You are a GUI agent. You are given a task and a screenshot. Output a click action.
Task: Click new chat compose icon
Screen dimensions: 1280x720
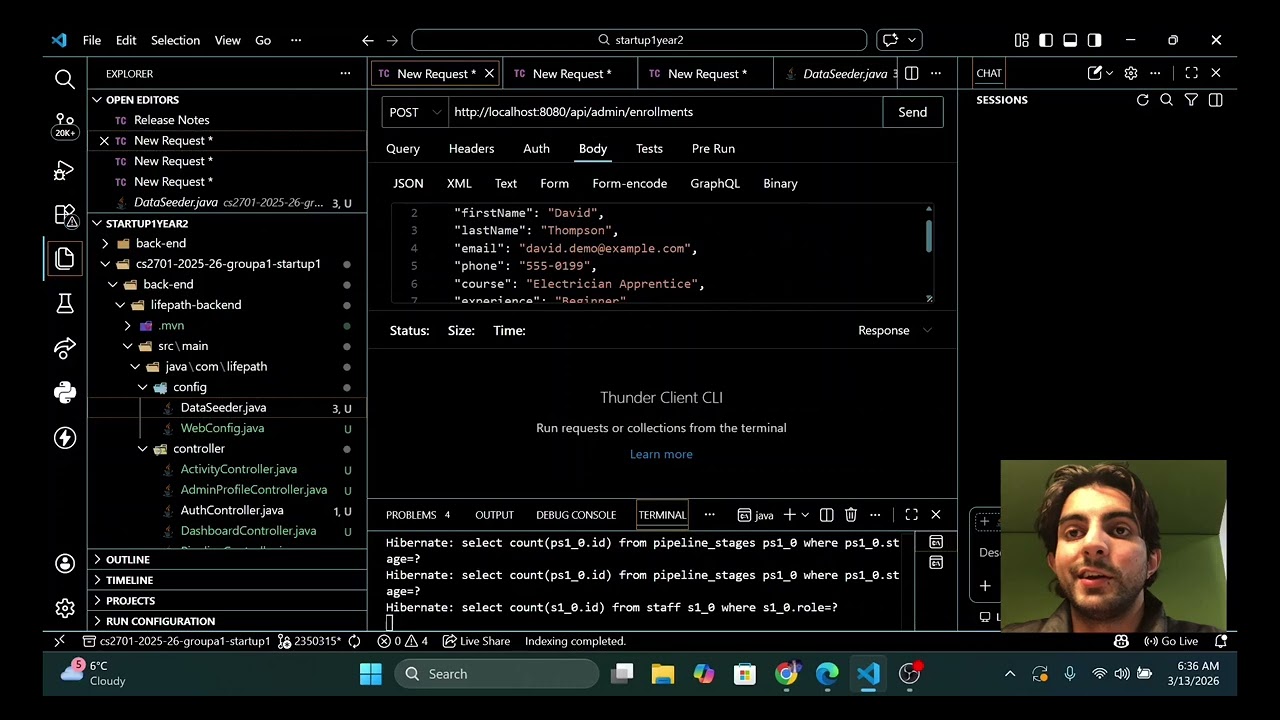point(1095,73)
